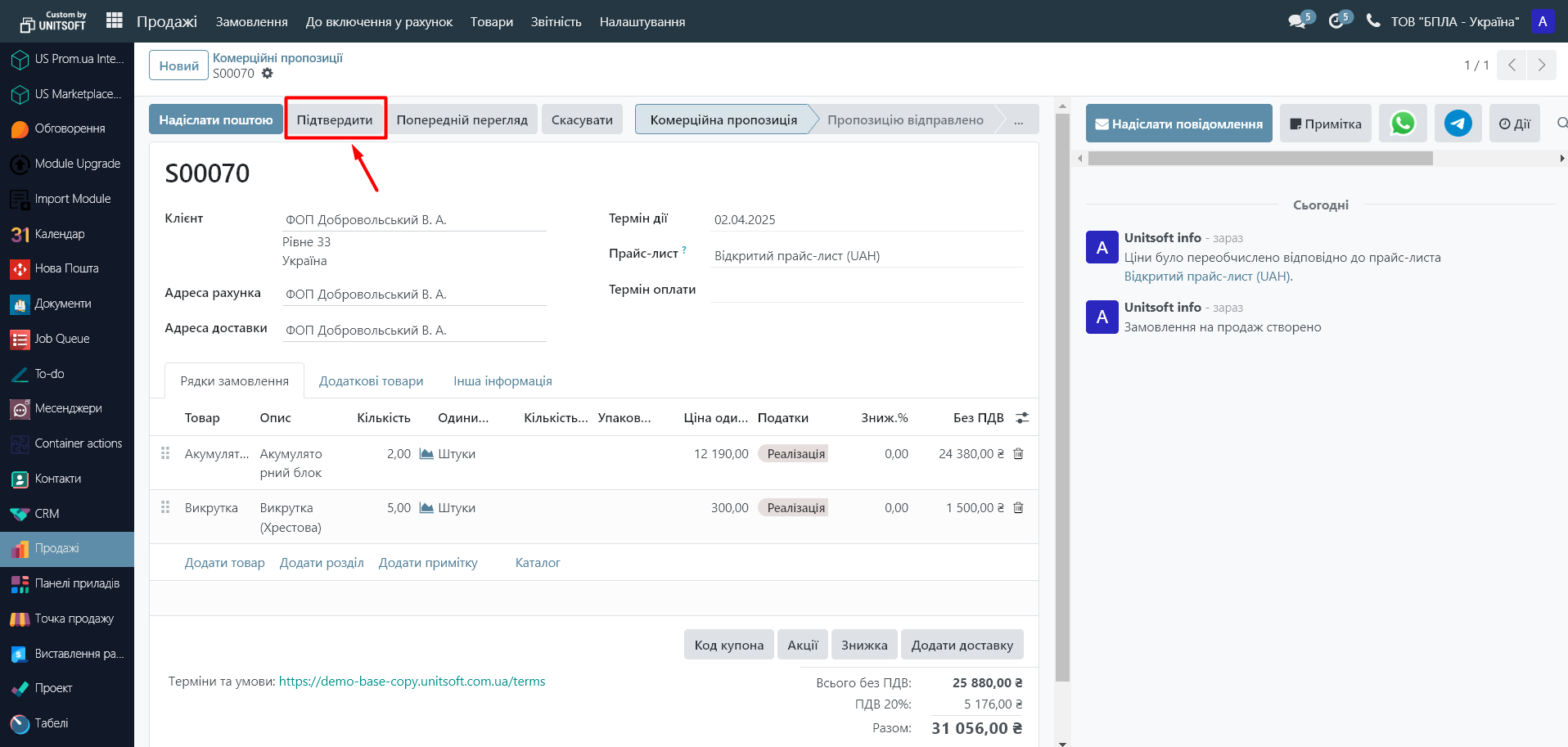
Task: Click the phone call icon
Action: click(x=1373, y=21)
